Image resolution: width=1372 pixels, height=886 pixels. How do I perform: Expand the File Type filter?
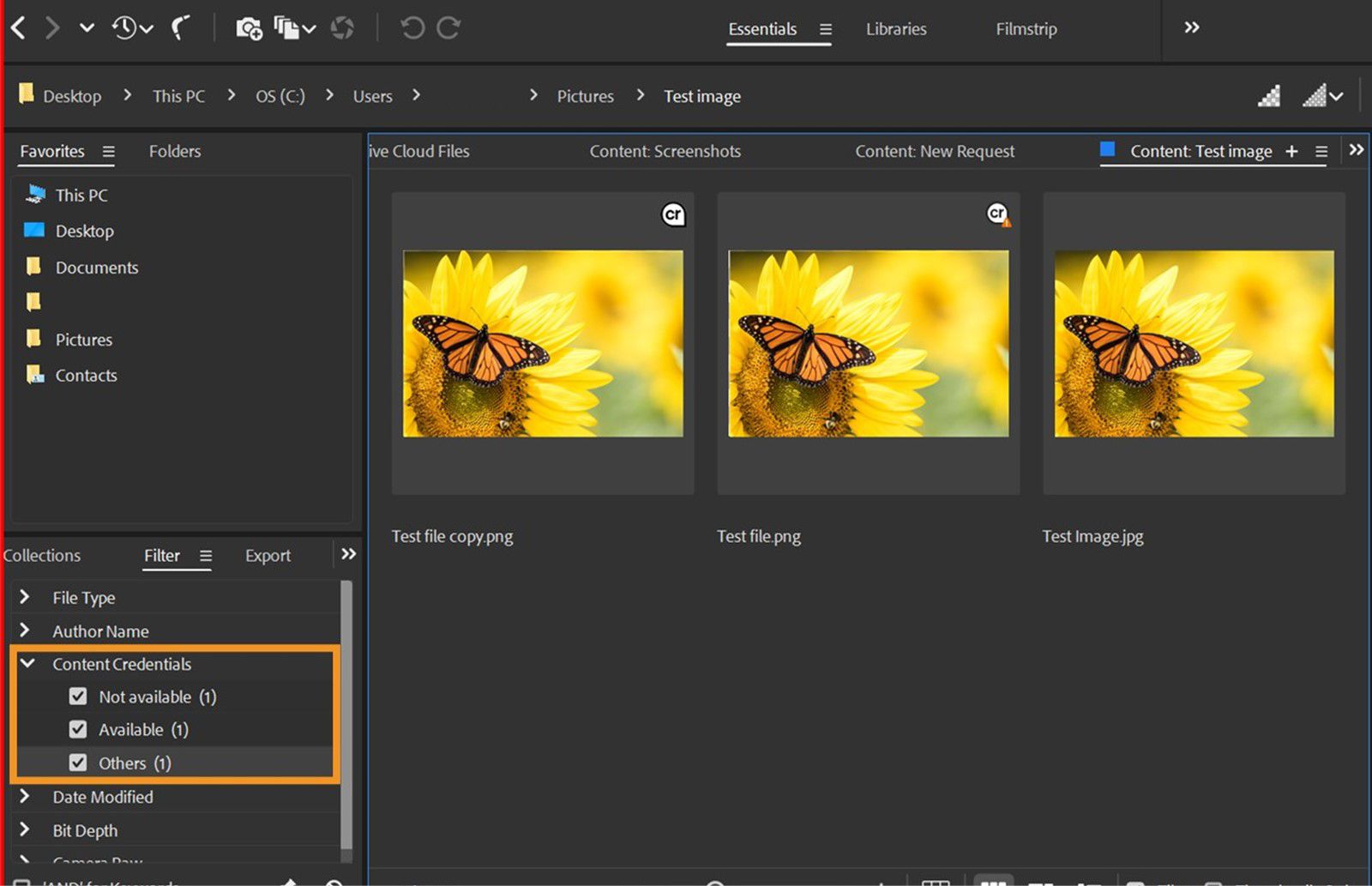(x=25, y=596)
